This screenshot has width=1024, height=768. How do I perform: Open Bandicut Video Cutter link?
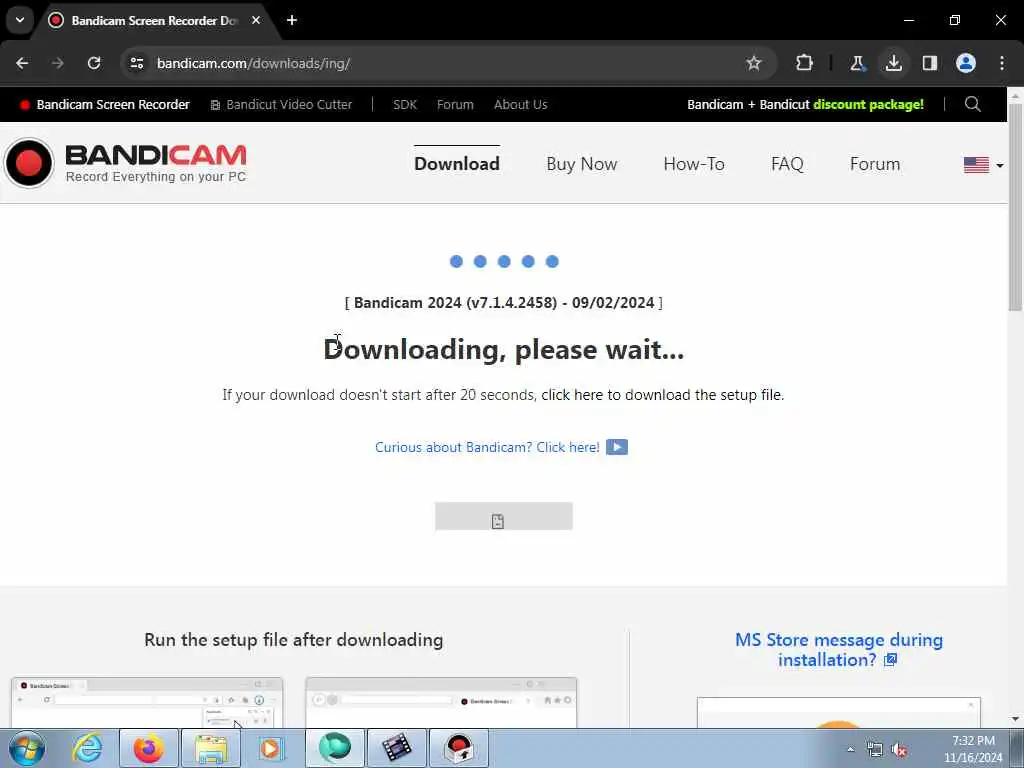coord(281,104)
